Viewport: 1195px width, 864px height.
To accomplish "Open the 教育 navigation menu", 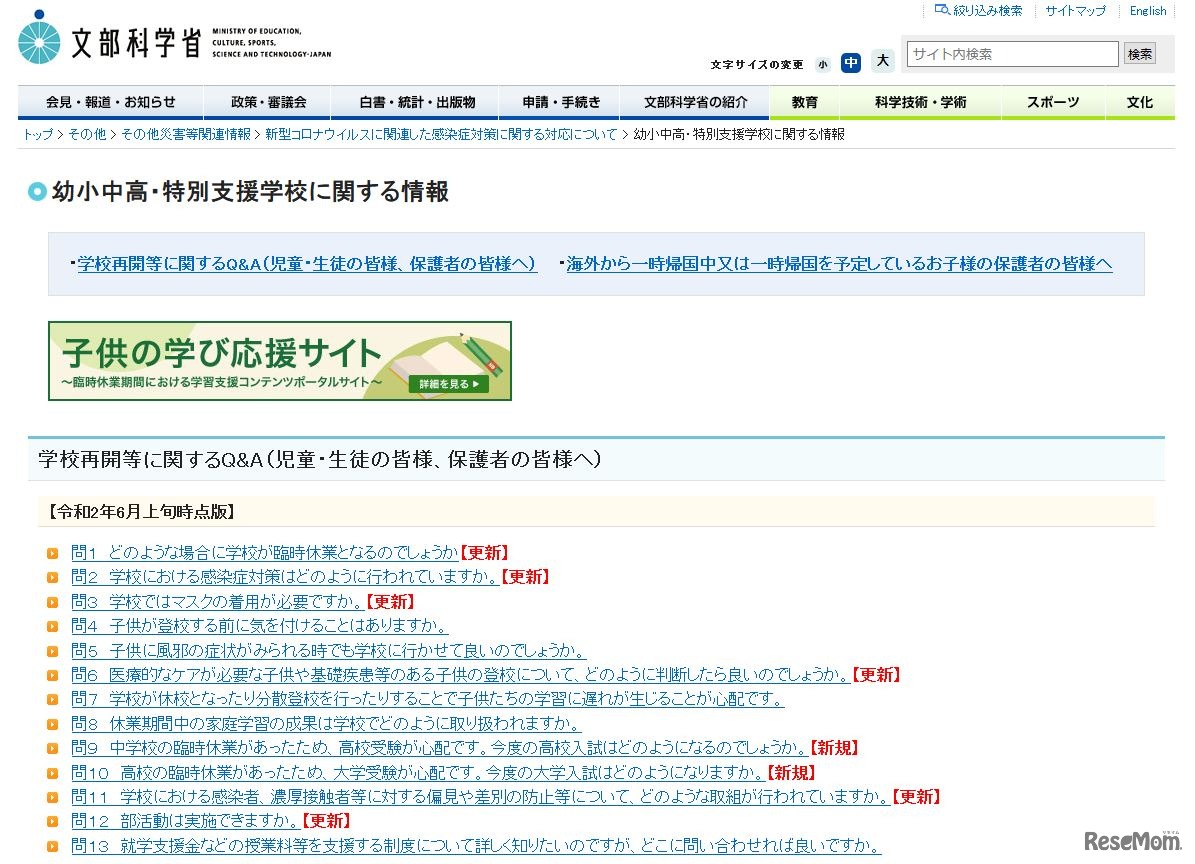I will click(803, 101).
